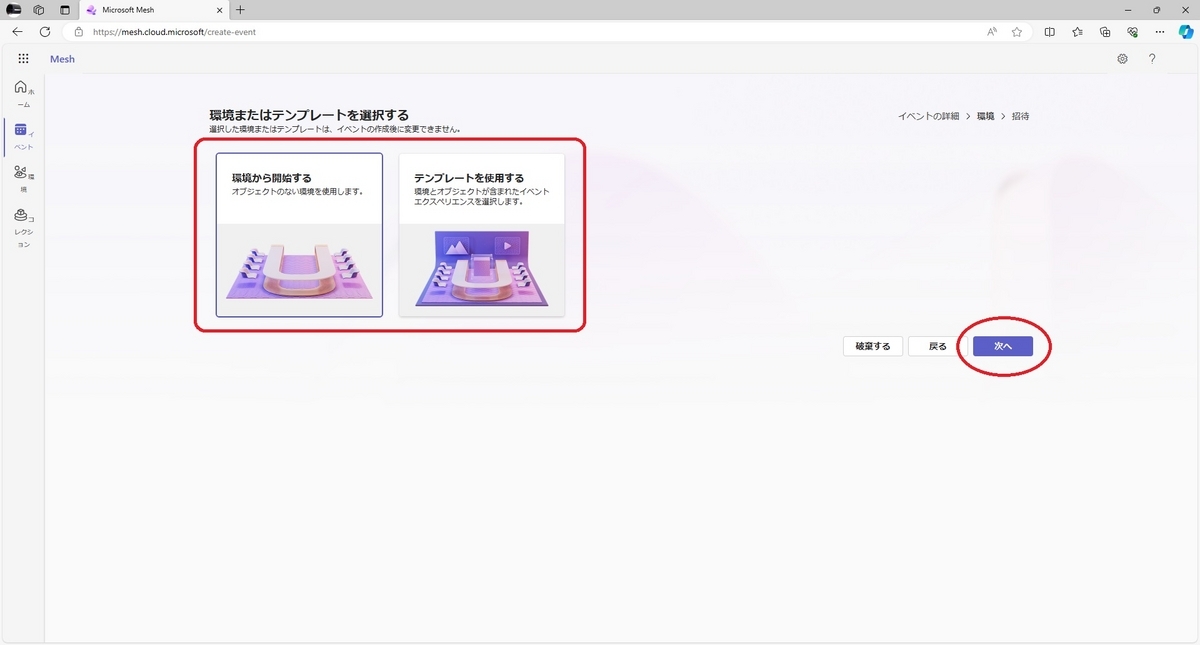Open the split screen icon
This screenshot has height=645, width=1200.
pyautogui.click(x=1049, y=32)
